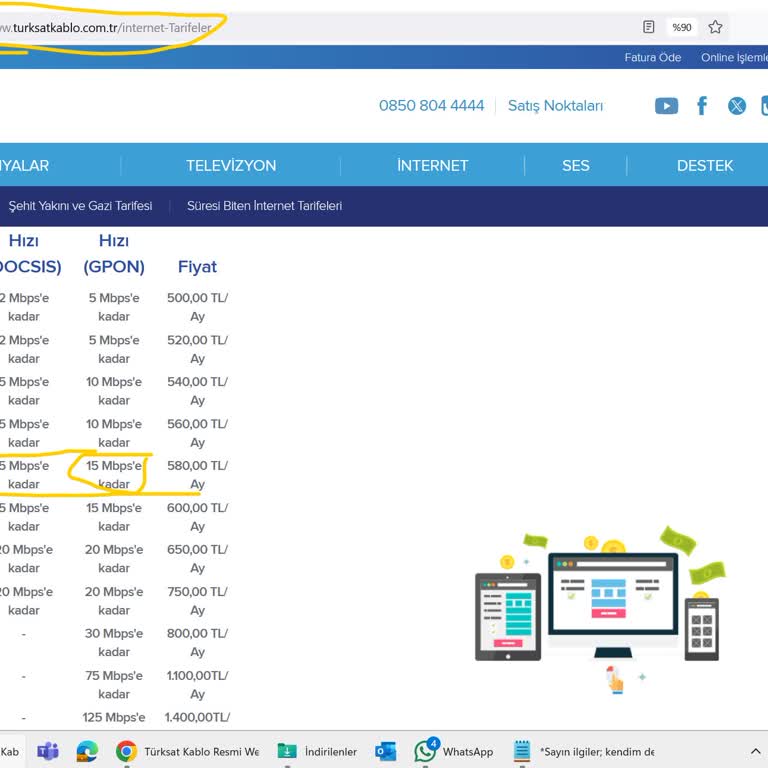Open the reader view icon in address bar
The height and width of the screenshot is (768, 768).
(x=648, y=27)
